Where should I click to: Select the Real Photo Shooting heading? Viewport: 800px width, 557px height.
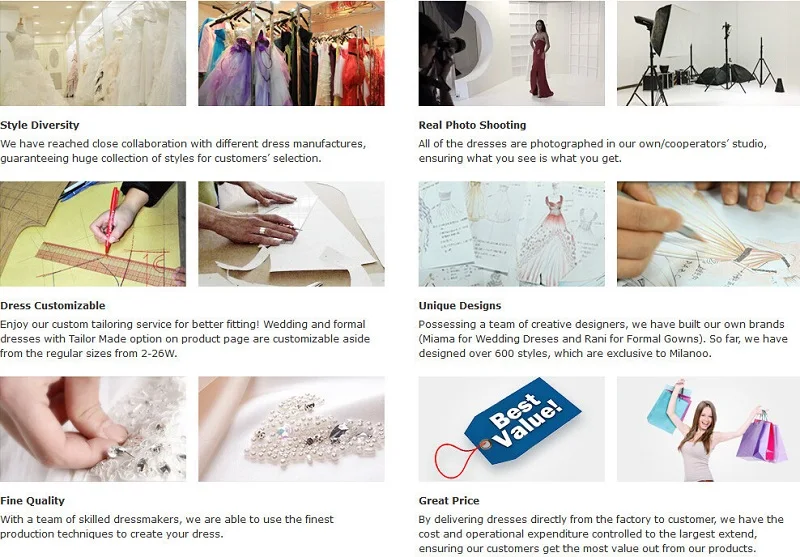tap(472, 125)
